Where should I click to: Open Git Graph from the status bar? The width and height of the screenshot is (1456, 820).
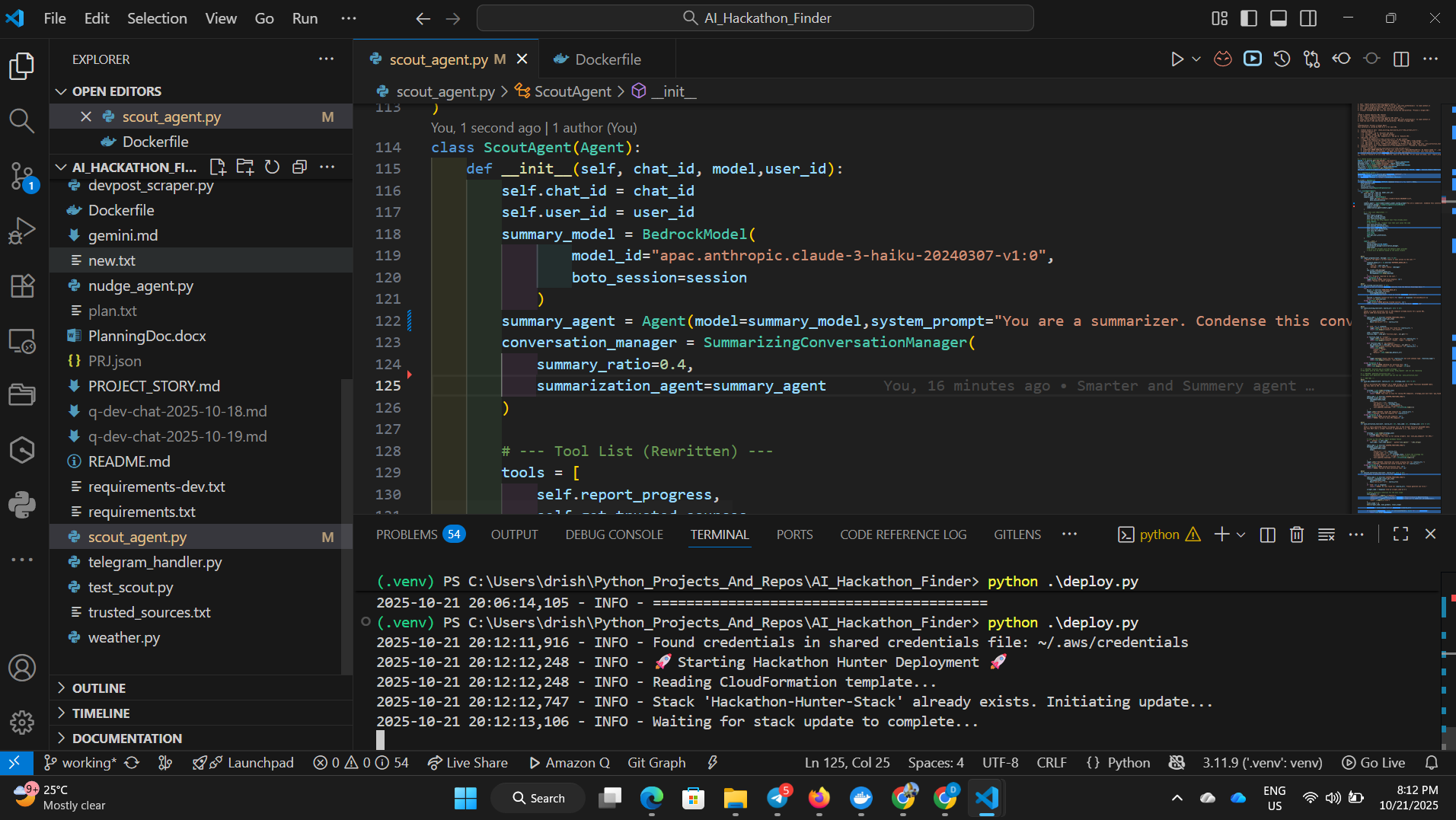pos(656,762)
